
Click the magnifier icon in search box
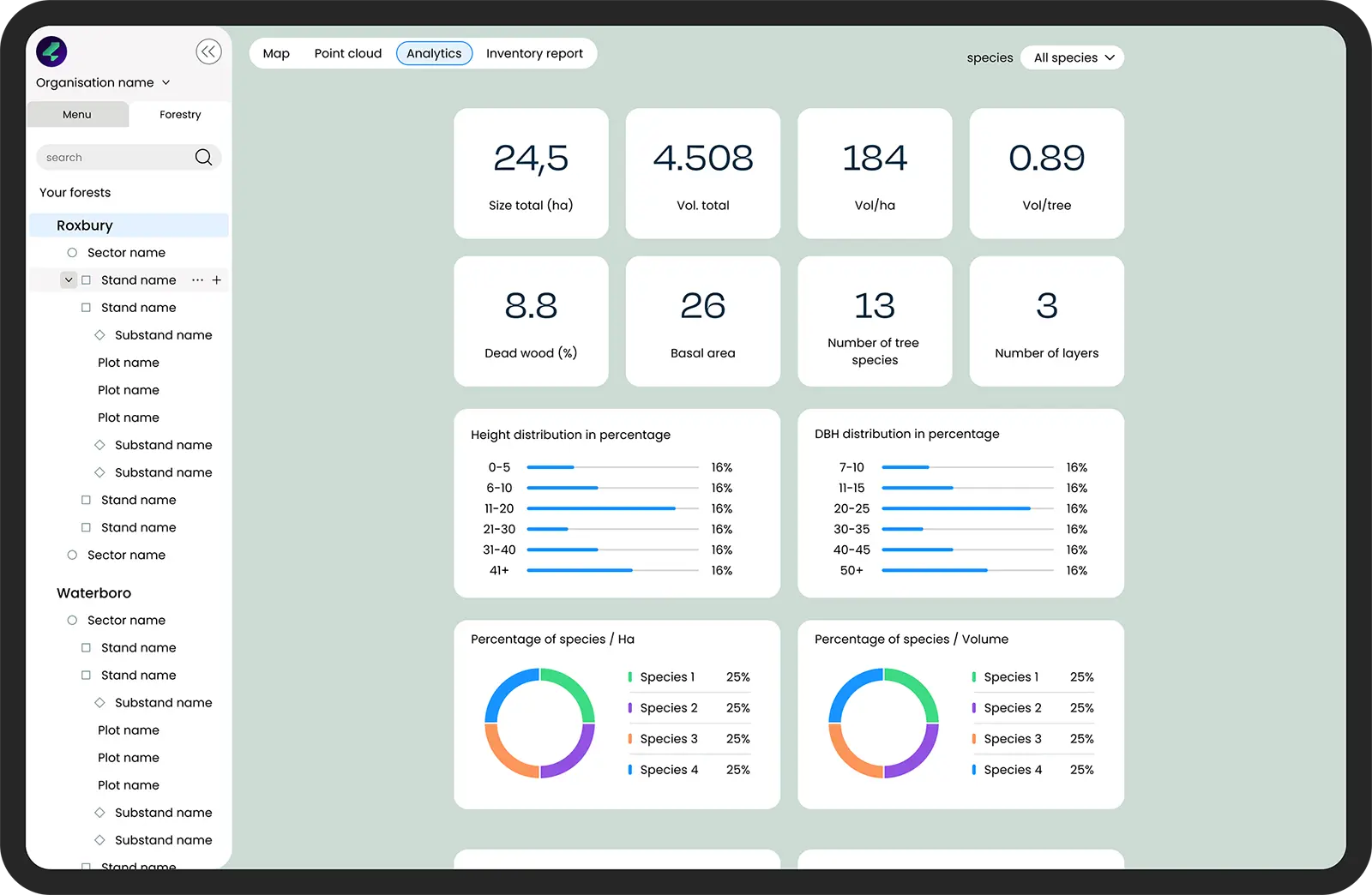[x=203, y=157]
